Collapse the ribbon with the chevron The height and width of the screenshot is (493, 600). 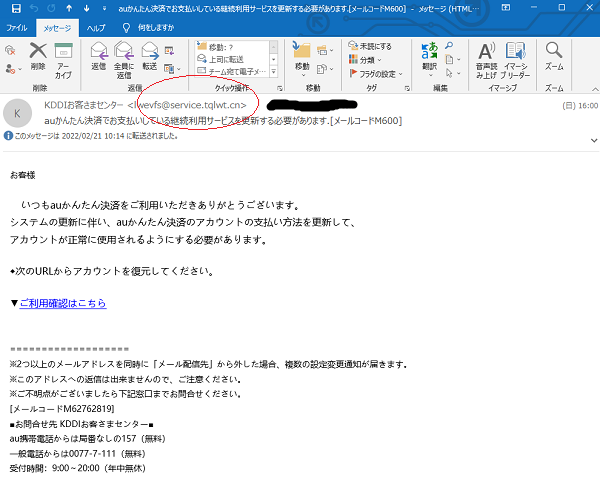[x=595, y=89]
